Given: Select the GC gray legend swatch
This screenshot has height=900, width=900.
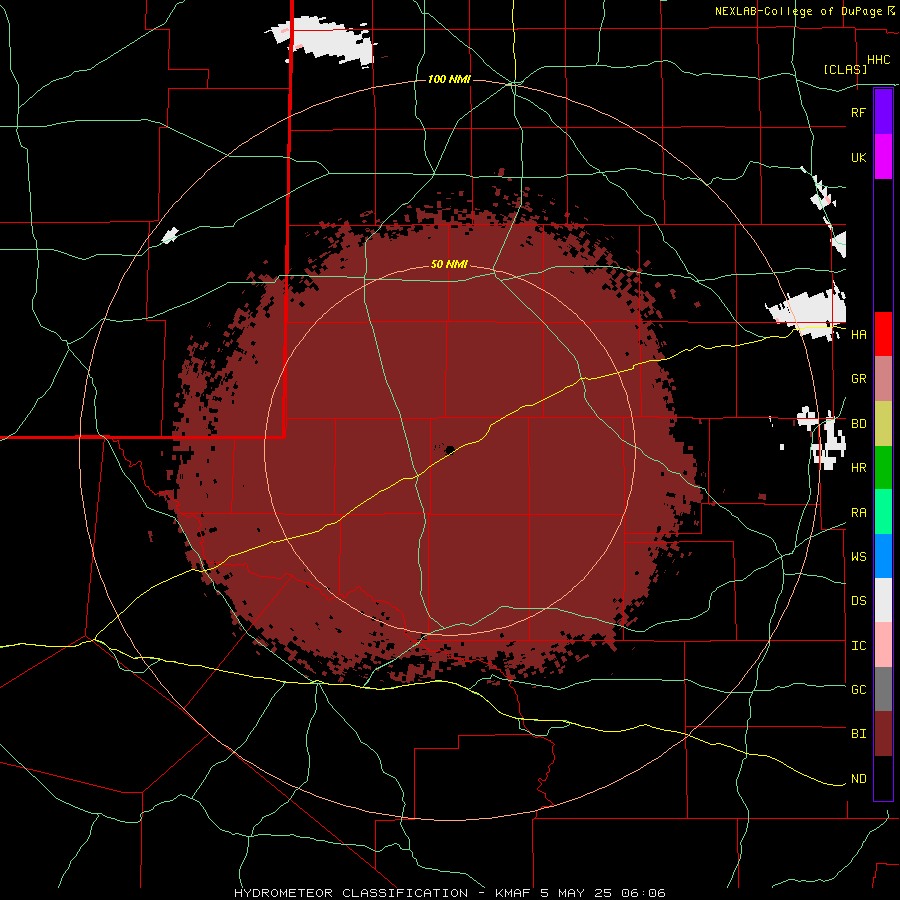Looking at the screenshot, I should [883, 689].
